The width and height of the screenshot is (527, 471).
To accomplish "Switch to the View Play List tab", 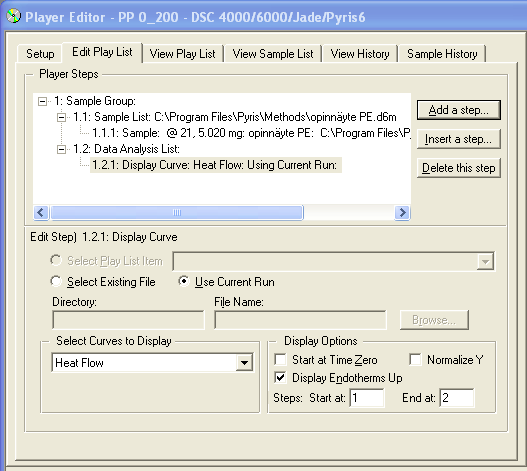I will tap(183, 54).
